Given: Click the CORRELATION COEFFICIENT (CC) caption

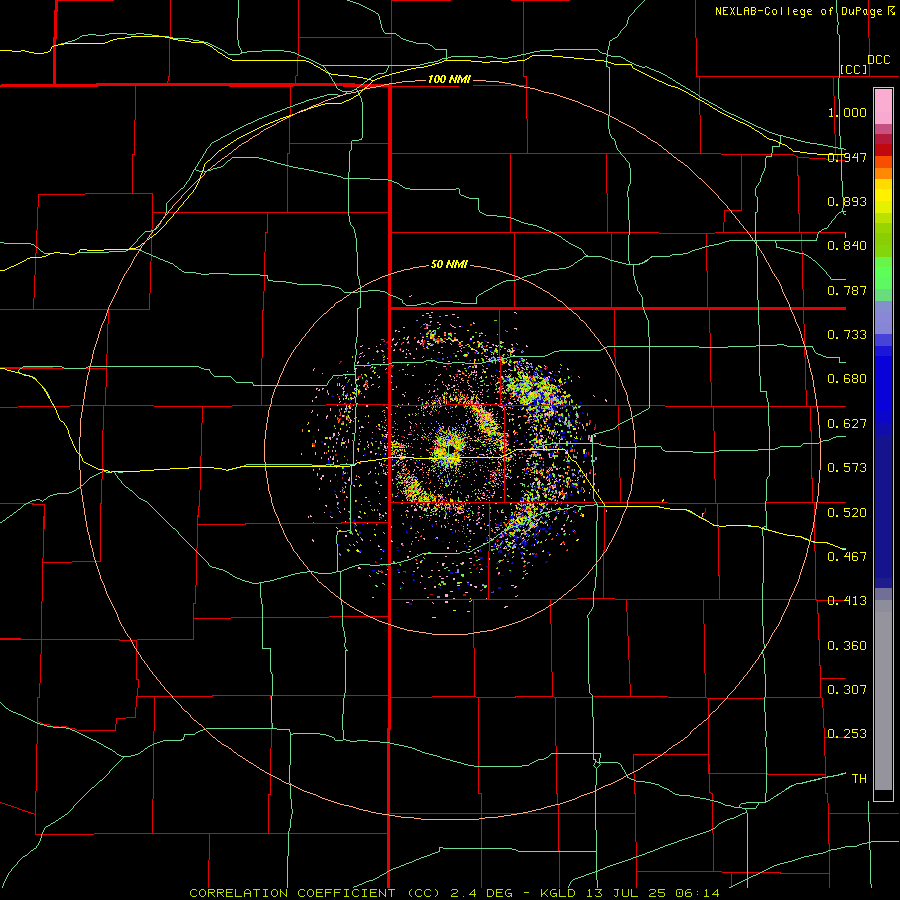Looking at the screenshot, I should point(315,893).
